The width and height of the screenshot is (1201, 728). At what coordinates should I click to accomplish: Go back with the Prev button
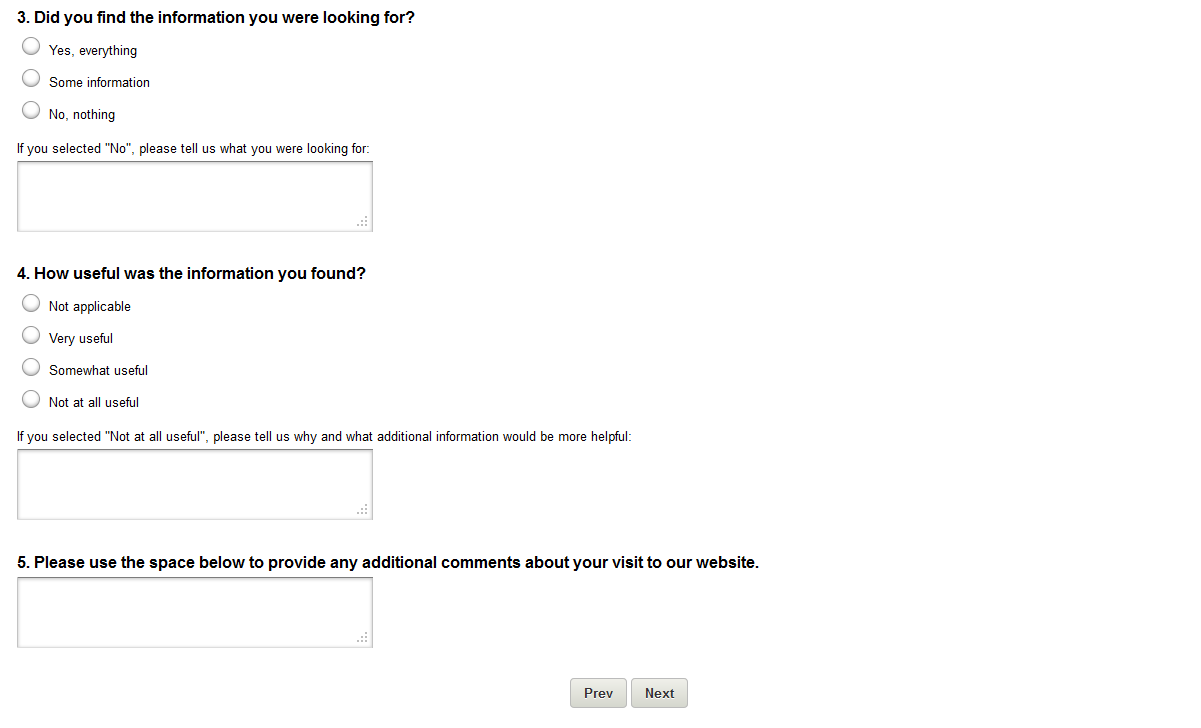(598, 693)
